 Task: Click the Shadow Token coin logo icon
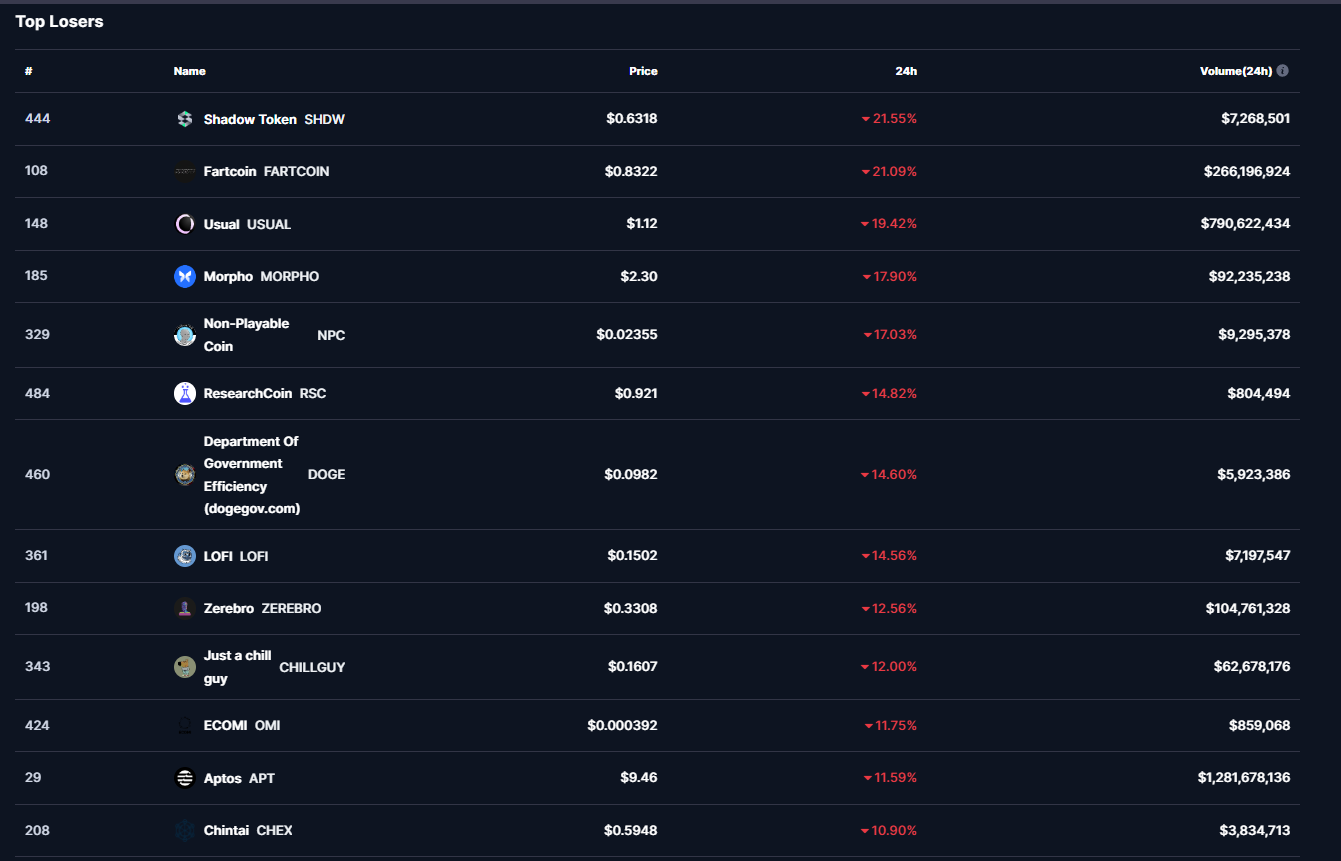coord(184,119)
